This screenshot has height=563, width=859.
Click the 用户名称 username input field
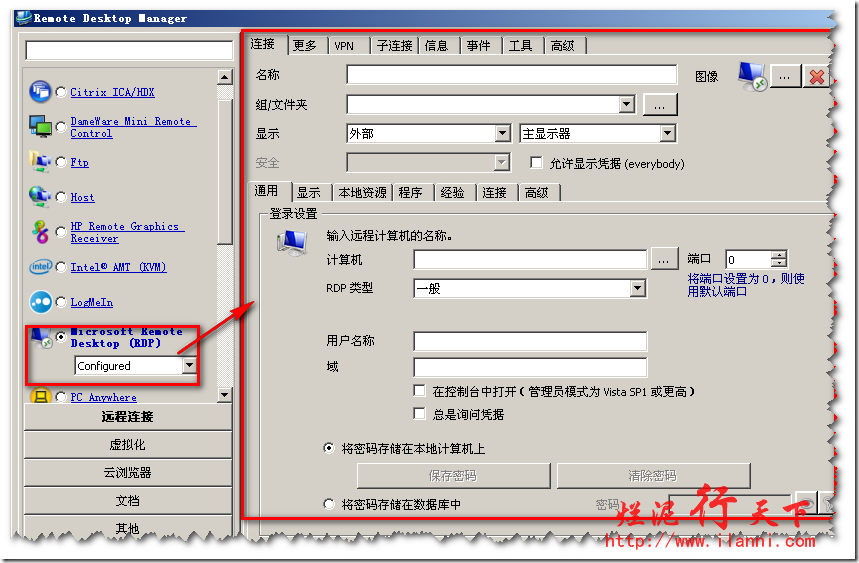[530, 341]
